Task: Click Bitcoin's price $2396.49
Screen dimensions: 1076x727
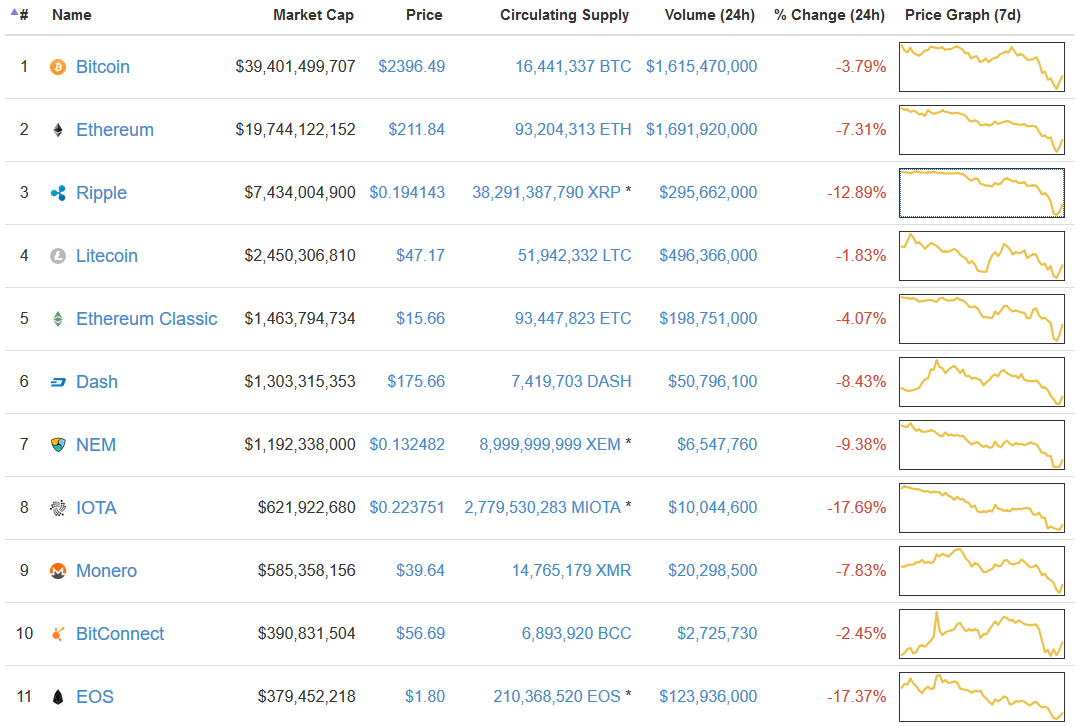Action: pos(411,67)
